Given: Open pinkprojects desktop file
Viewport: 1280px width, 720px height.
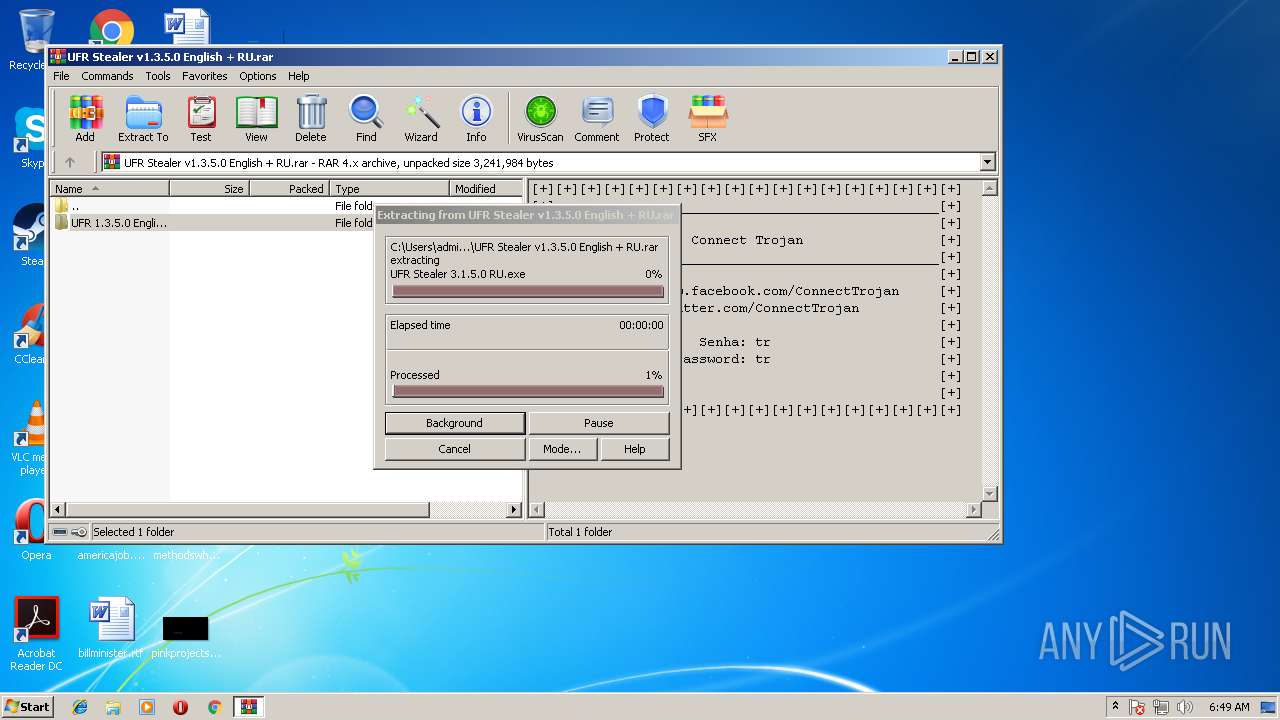Looking at the screenshot, I should [186, 637].
